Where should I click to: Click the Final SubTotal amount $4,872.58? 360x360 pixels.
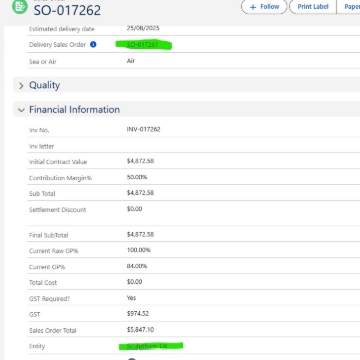click(140, 235)
